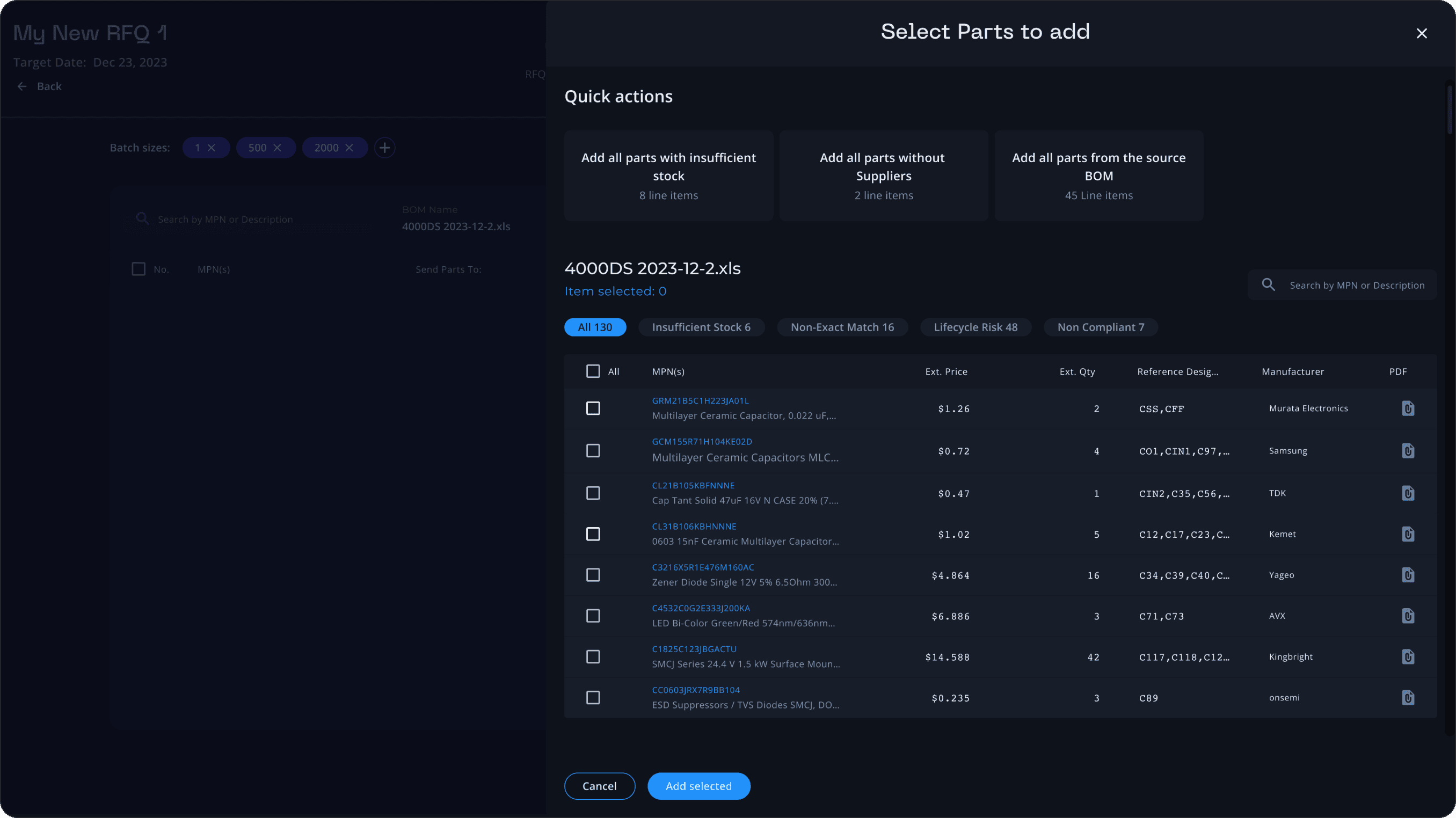Show All 130 parts filter
This screenshot has width=1456, height=818.
coord(595,327)
